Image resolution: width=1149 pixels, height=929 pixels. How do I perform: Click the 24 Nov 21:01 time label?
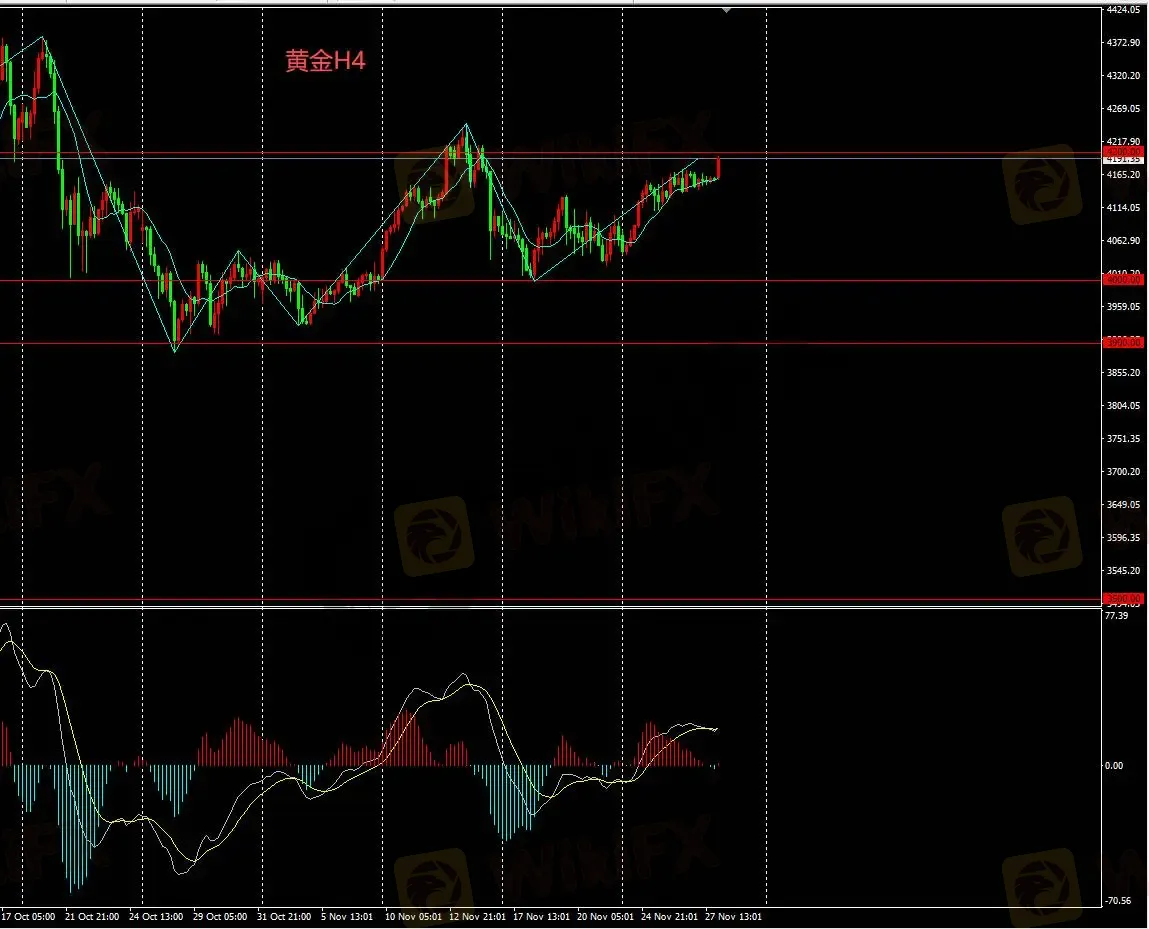point(669,917)
